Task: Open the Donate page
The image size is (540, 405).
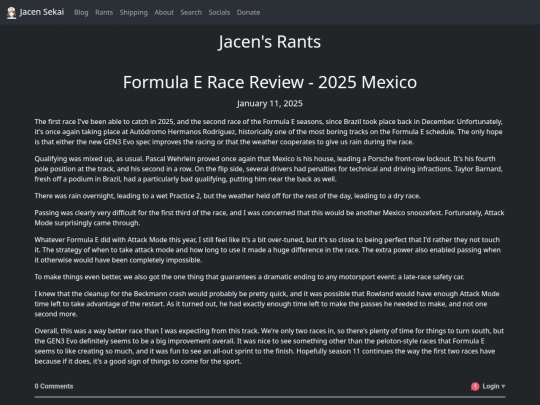Action: pyautogui.click(x=248, y=12)
